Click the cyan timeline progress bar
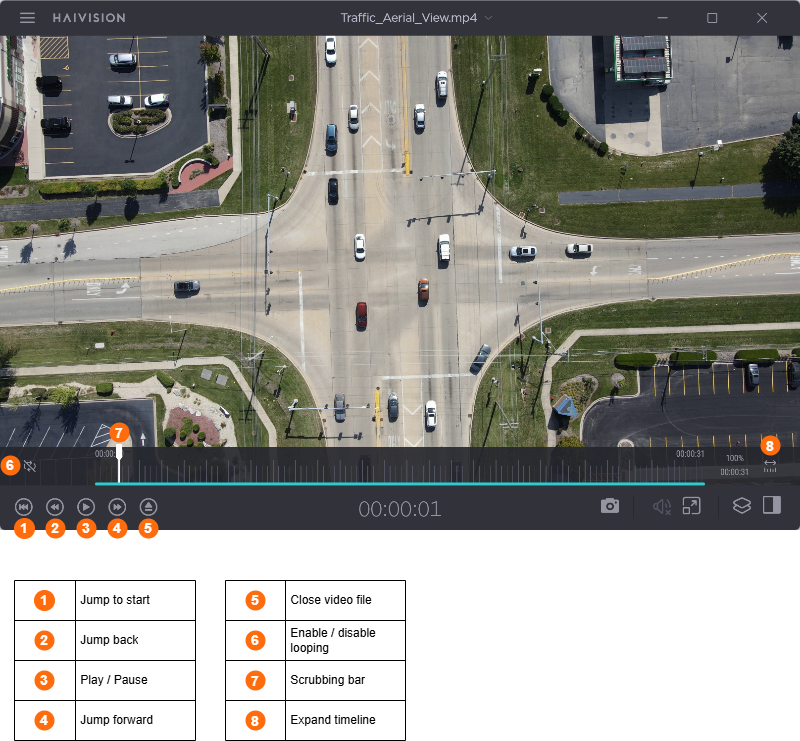The width and height of the screenshot is (800, 741). [400, 484]
